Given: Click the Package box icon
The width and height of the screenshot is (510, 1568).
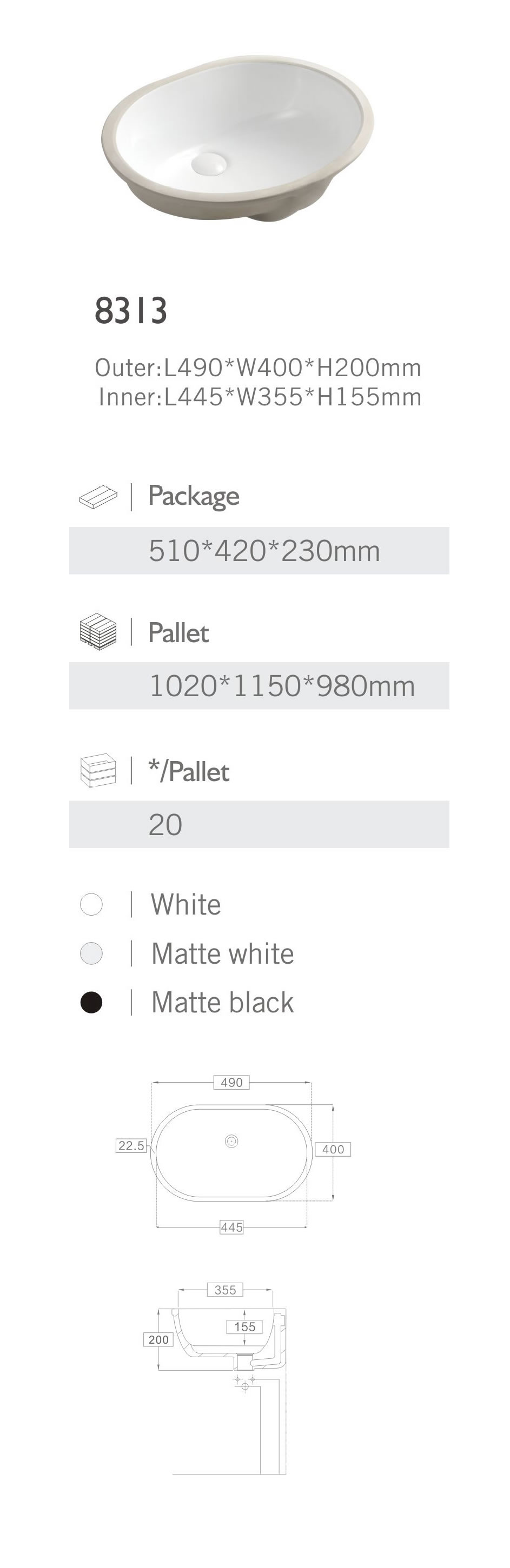Looking at the screenshot, I should coord(97,497).
